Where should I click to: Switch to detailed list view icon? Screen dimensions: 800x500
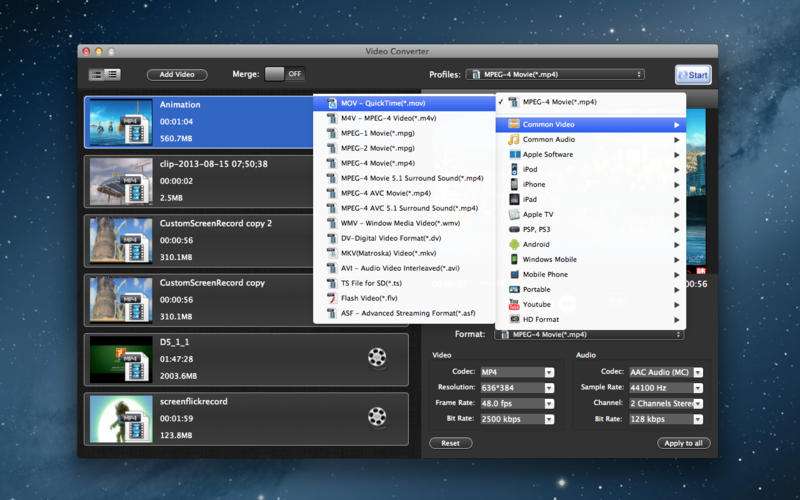coord(112,74)
